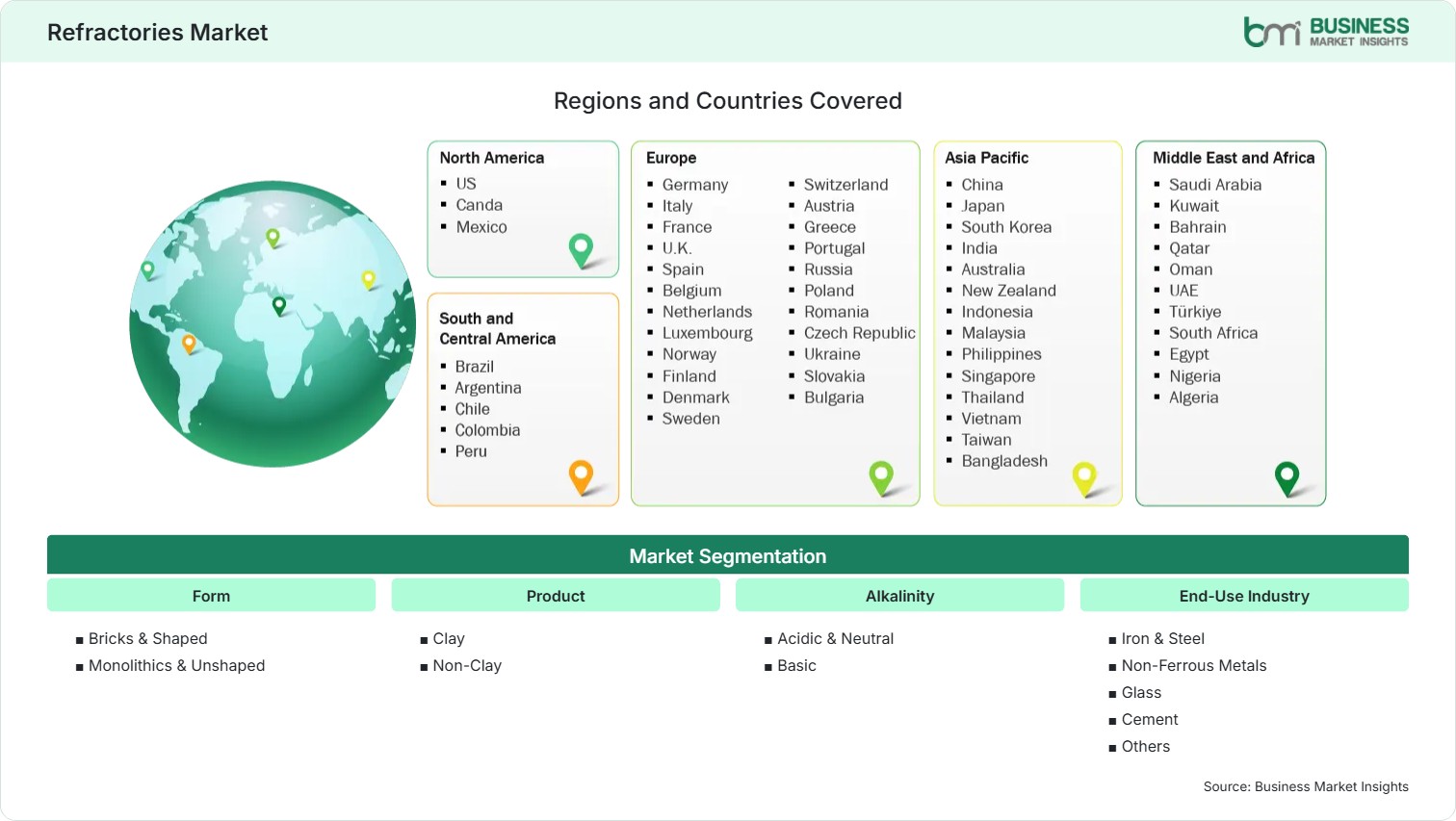Click Türkiye in the Middle East list
Image resolution: width=1456 pixels, height=821 pixels.
tap(1195, 312)
